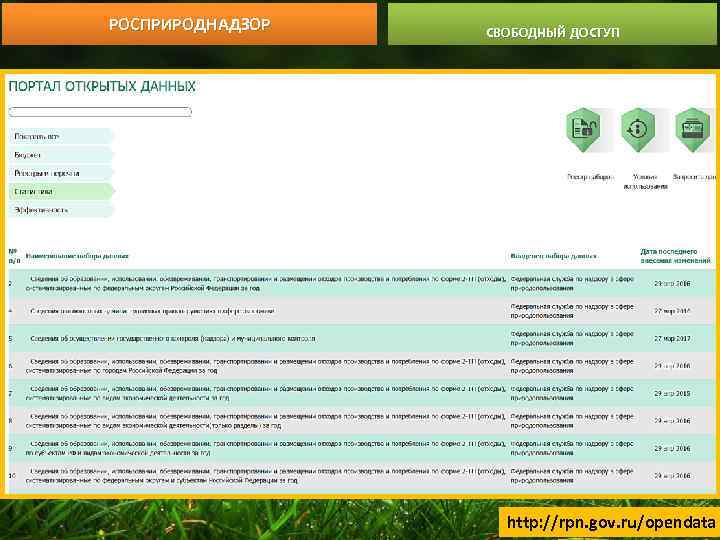
Task: Focus the portal search field
Action: point(100,112)
